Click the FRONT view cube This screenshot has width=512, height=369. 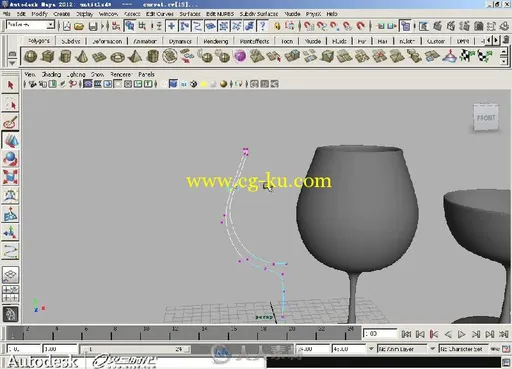click(486, 118)
